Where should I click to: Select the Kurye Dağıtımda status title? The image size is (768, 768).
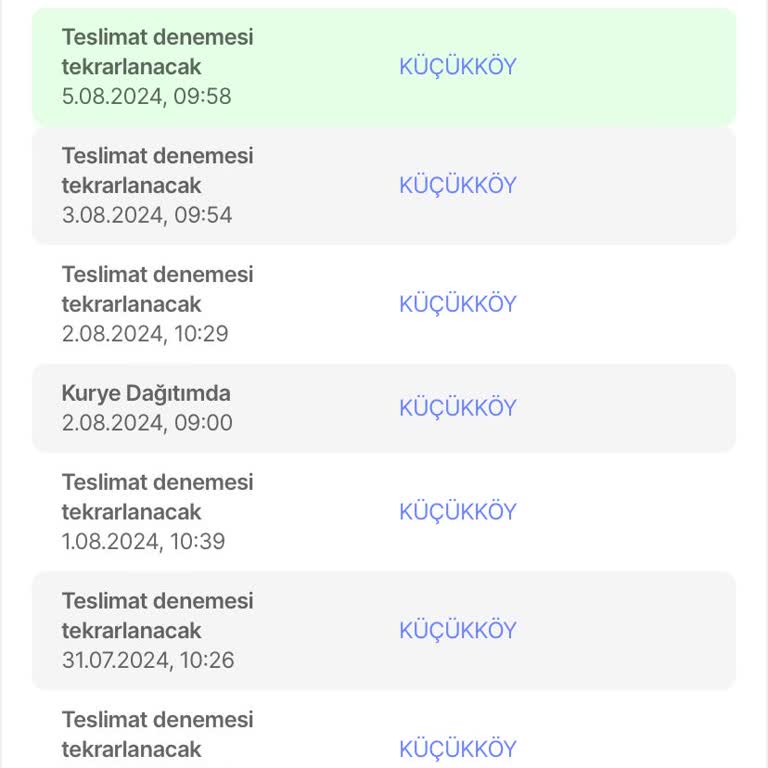146,393
